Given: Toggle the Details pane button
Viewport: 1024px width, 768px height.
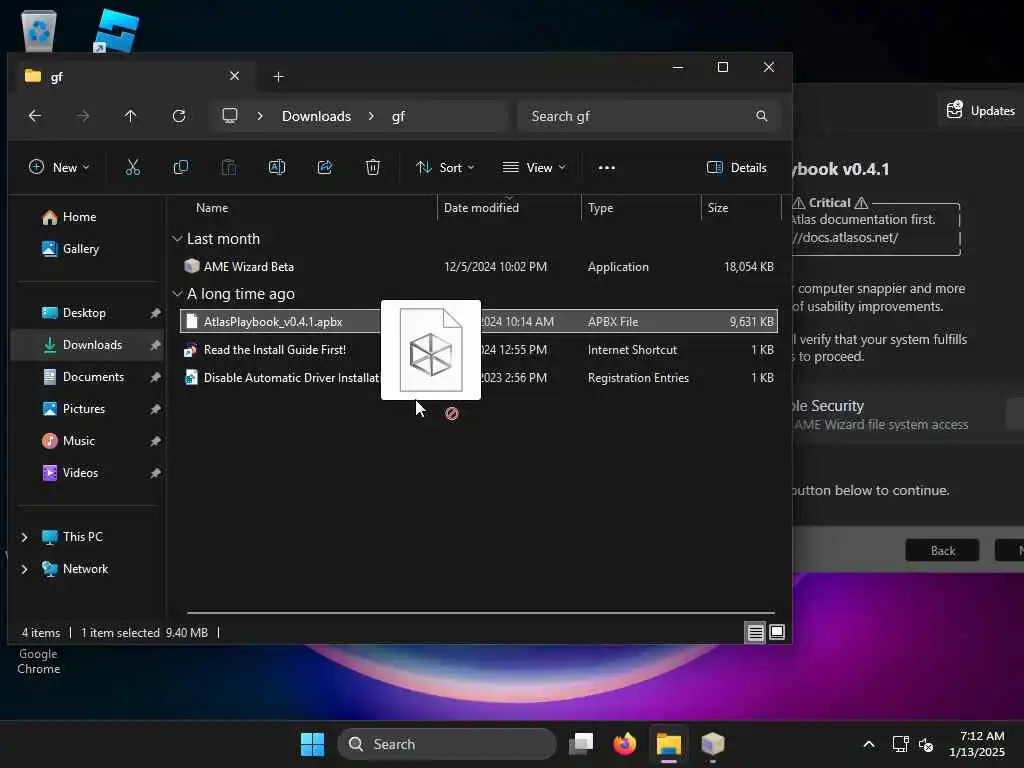Looking at the screenshot, I should click(737, 168).
